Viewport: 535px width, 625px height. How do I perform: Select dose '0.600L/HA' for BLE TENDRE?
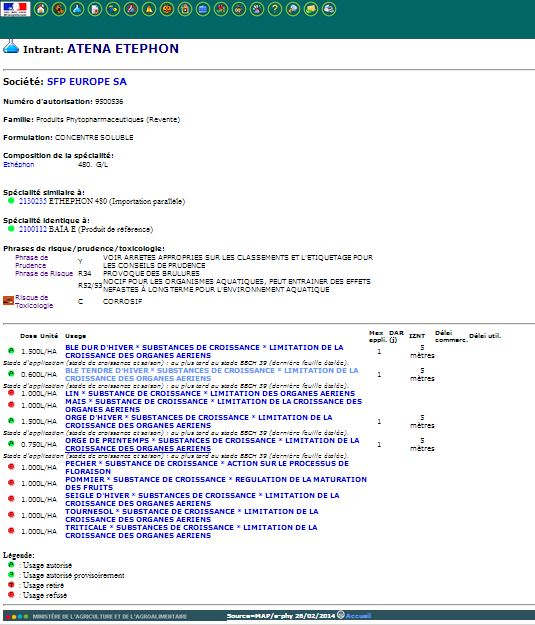pyautogui.click(x=39, y=374)
